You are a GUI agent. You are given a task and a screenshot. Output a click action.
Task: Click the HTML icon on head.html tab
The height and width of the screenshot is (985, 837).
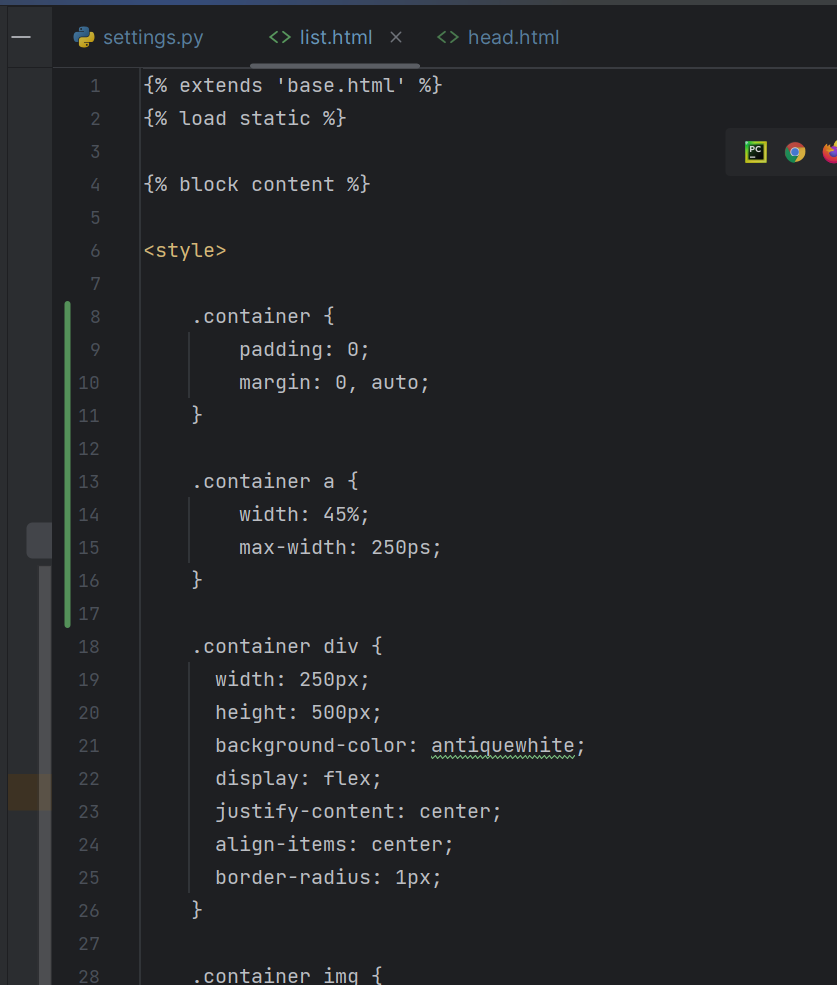tap(447, 38)
